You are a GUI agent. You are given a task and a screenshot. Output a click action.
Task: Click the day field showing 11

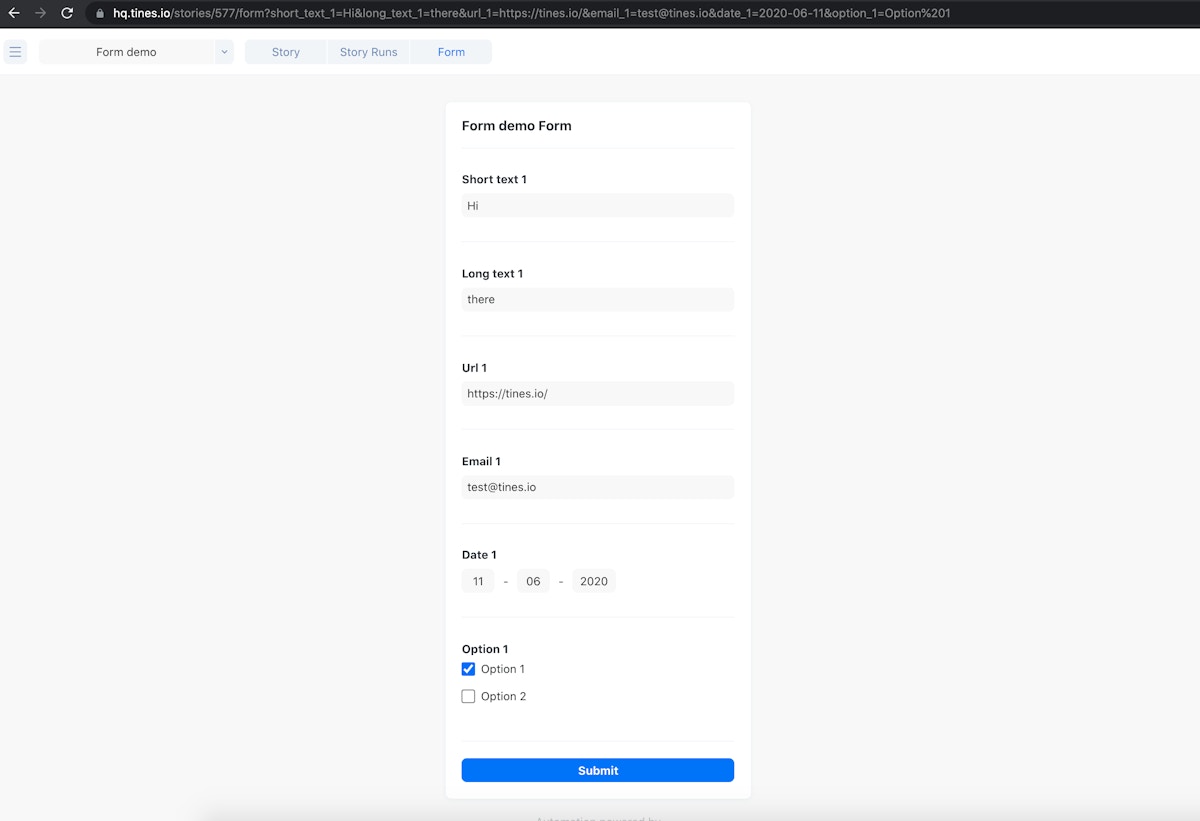point(478,581)
